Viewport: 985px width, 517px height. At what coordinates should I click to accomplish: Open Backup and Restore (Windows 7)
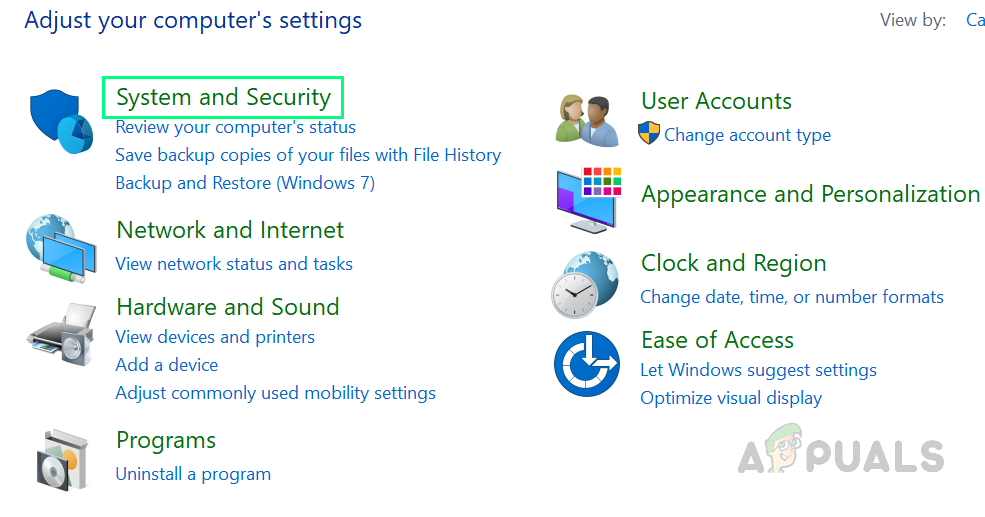pyautogui.click(x=245, y=183)
